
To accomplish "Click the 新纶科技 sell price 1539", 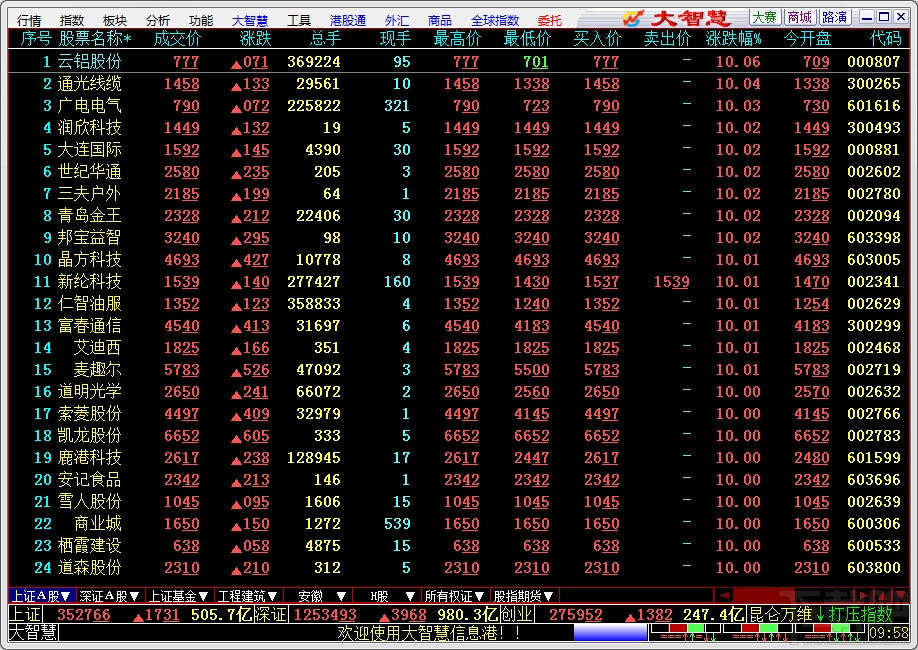I will 672,282.
